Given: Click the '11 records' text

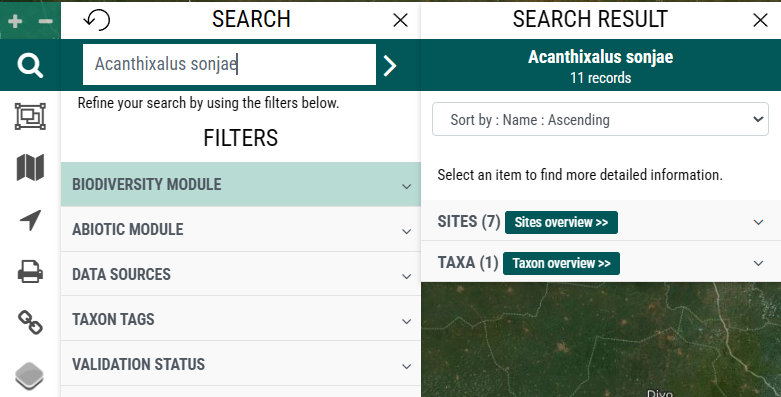Looking at the screenshot, I should tap(601, 78).
